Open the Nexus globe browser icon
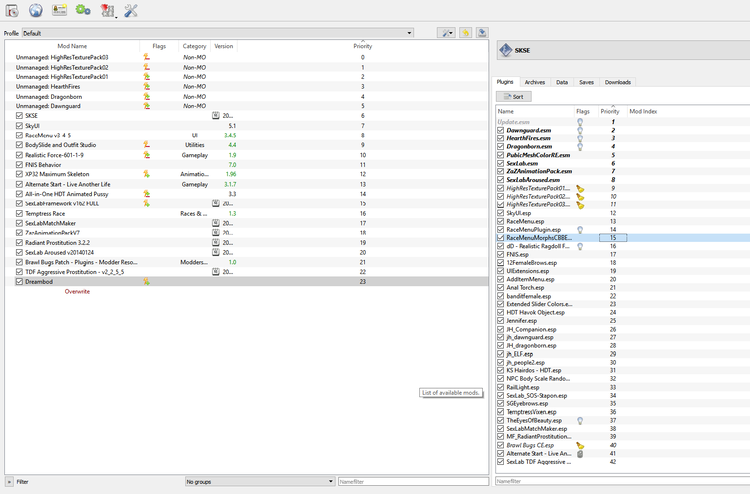Screen dimensions: 750x494 point(35,10)
